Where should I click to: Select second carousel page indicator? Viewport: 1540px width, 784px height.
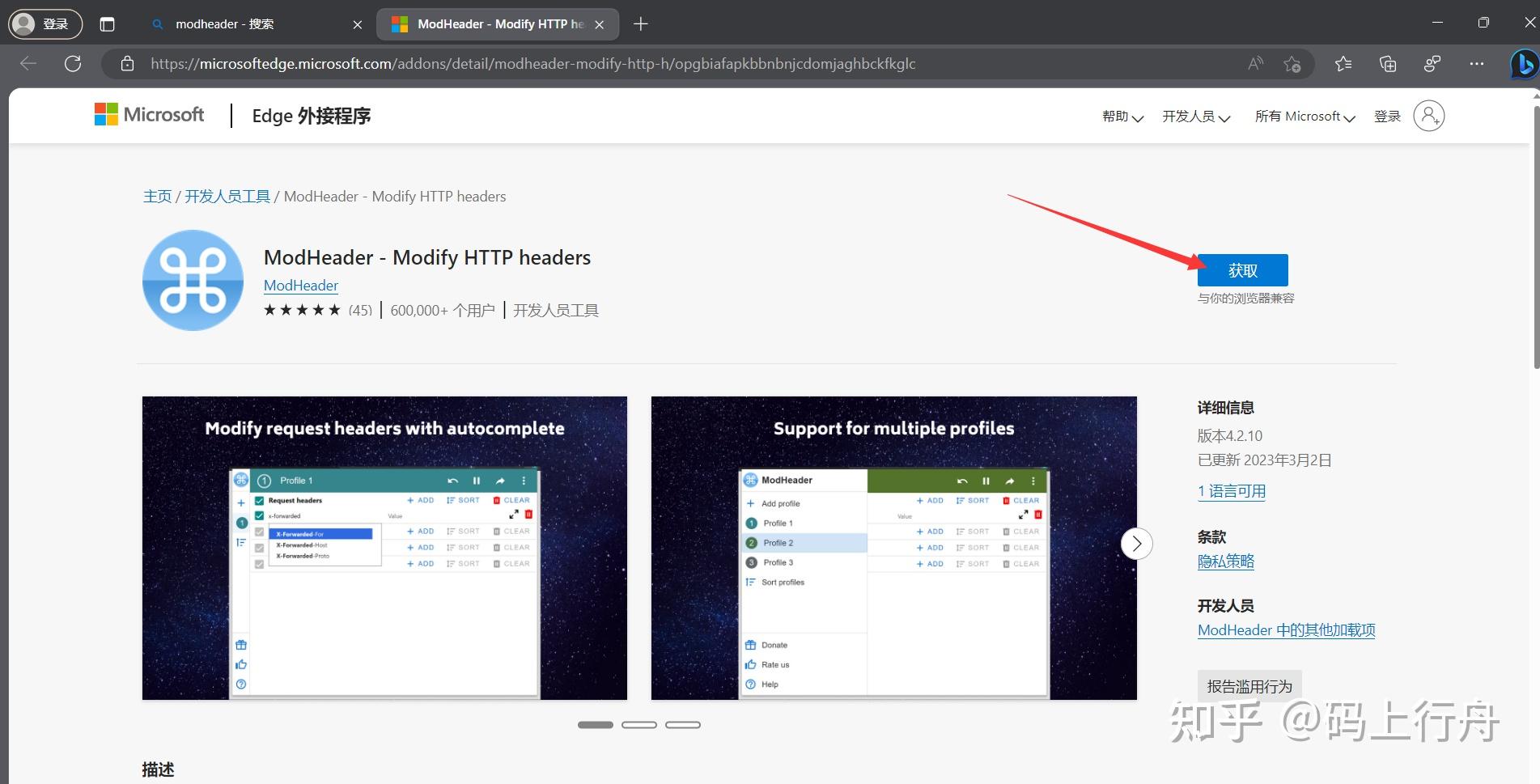click(x=639, y=725)
